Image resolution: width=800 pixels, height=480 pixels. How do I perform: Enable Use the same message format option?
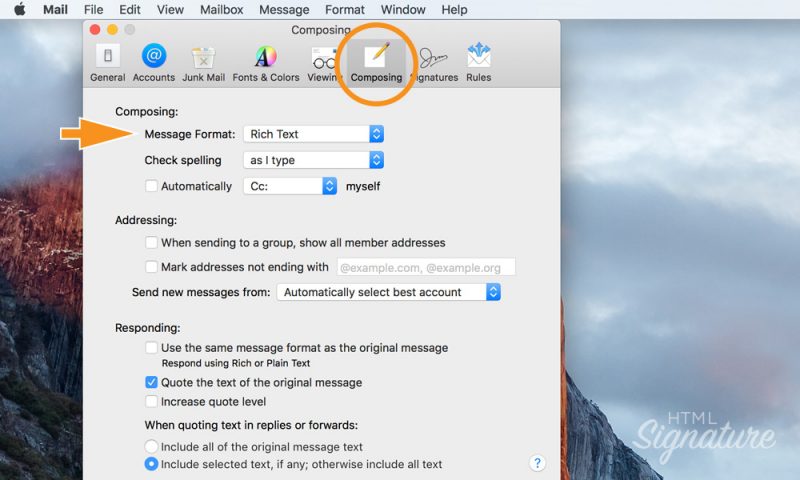pos(152,348)
